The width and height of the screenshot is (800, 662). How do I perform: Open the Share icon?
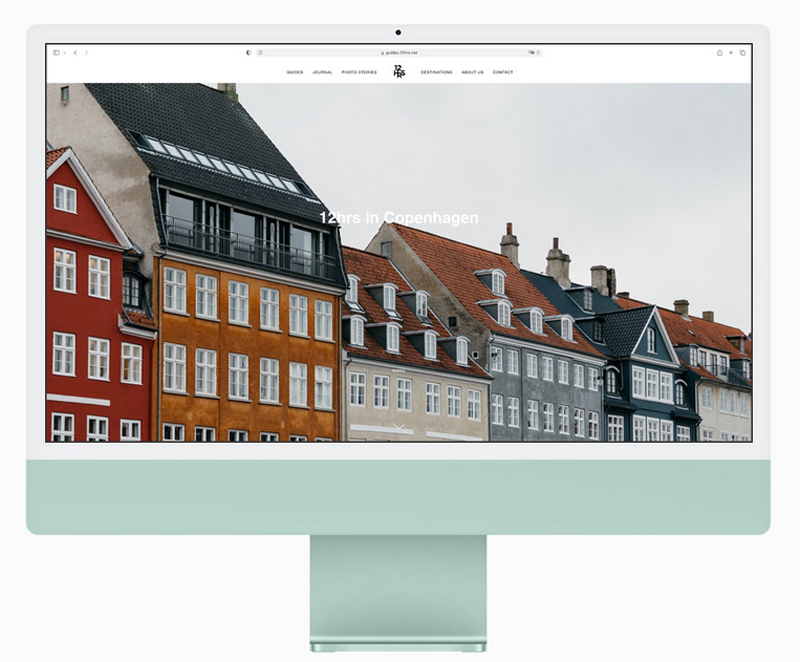tap(719, 52)
